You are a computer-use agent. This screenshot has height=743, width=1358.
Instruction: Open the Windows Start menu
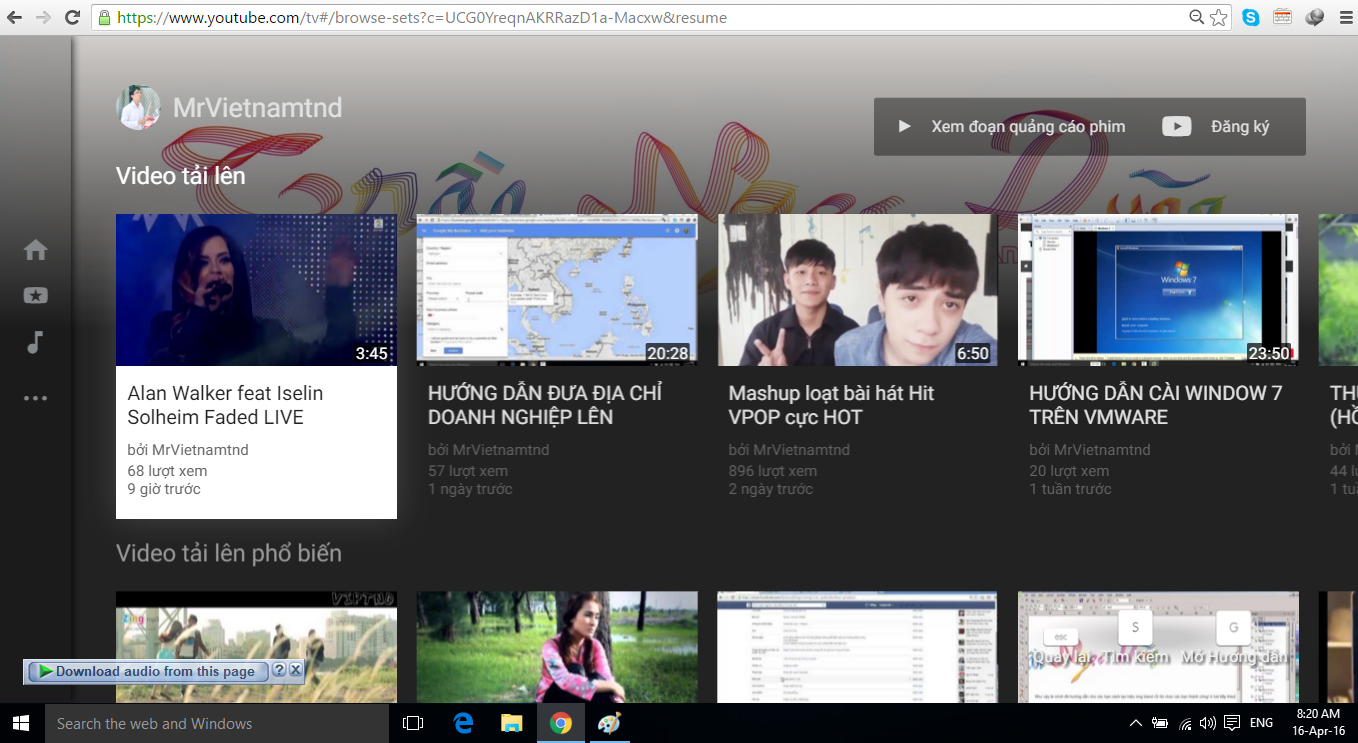click(21, 723)
